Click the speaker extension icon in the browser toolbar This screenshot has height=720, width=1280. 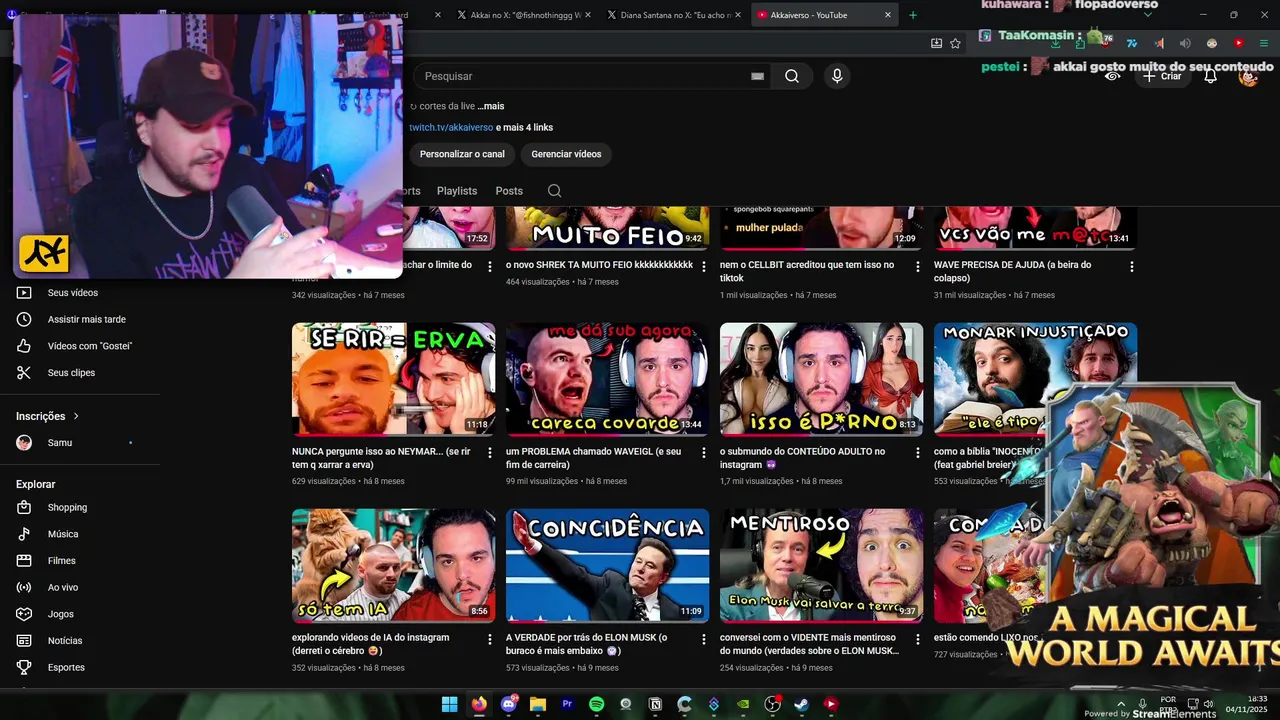(1186, 43)
